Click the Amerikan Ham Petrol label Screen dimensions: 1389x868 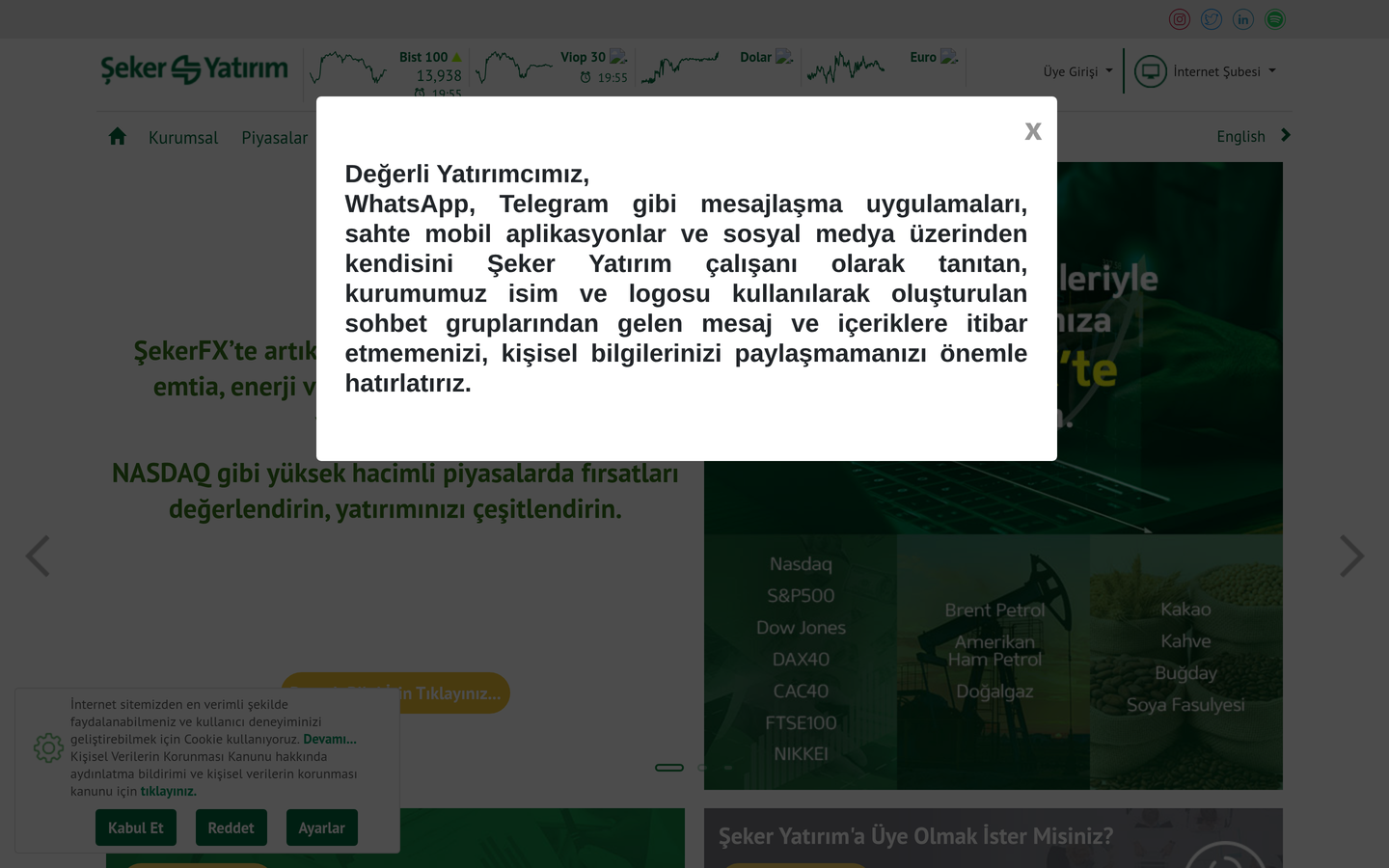(x=994, y=651)
